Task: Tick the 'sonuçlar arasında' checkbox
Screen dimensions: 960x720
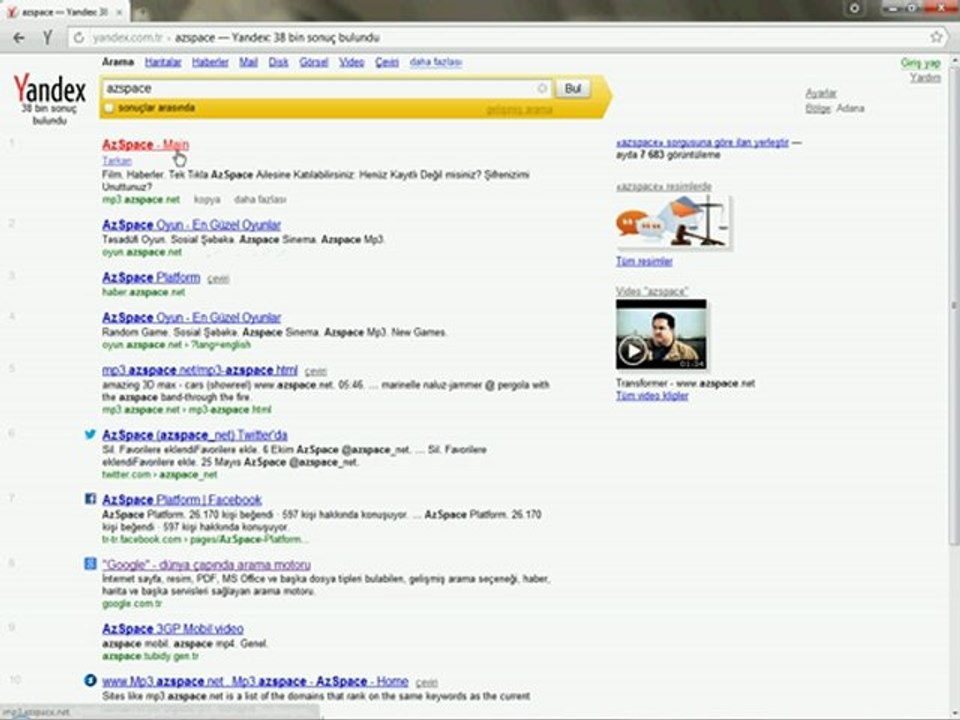Action: coord(108,108)
